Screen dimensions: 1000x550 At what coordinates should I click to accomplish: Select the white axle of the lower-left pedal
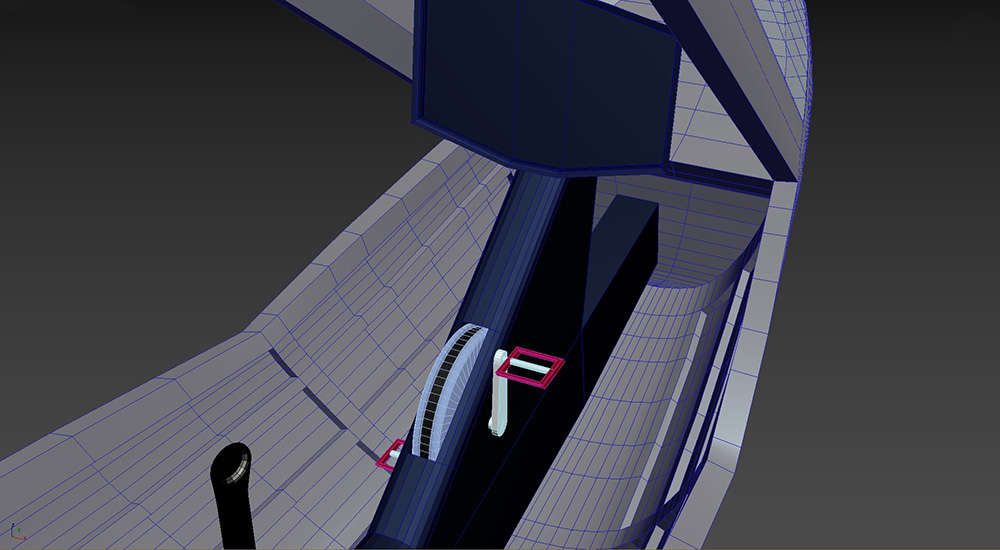click(x=396, y=455)
